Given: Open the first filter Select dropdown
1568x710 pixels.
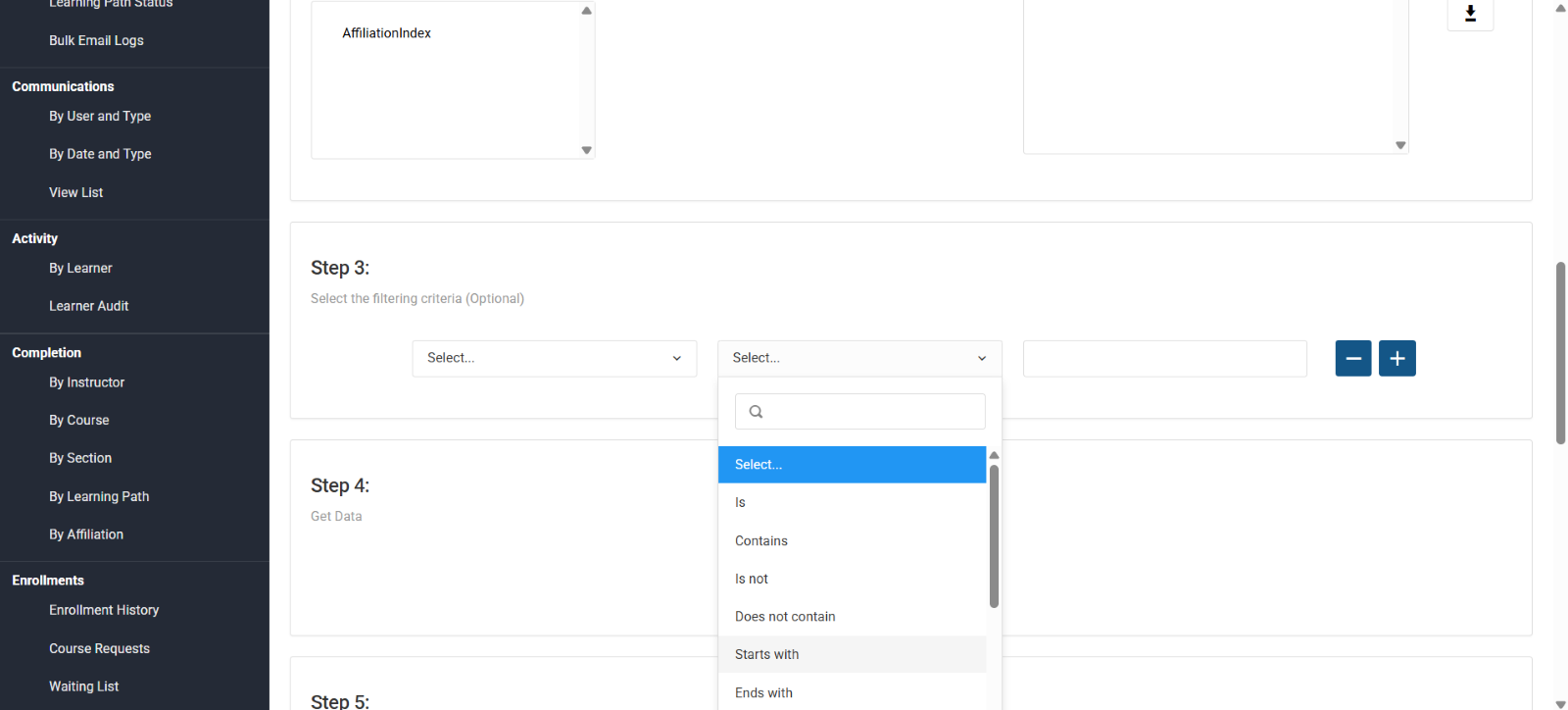Looking at the screenshot, I should 554,359.
